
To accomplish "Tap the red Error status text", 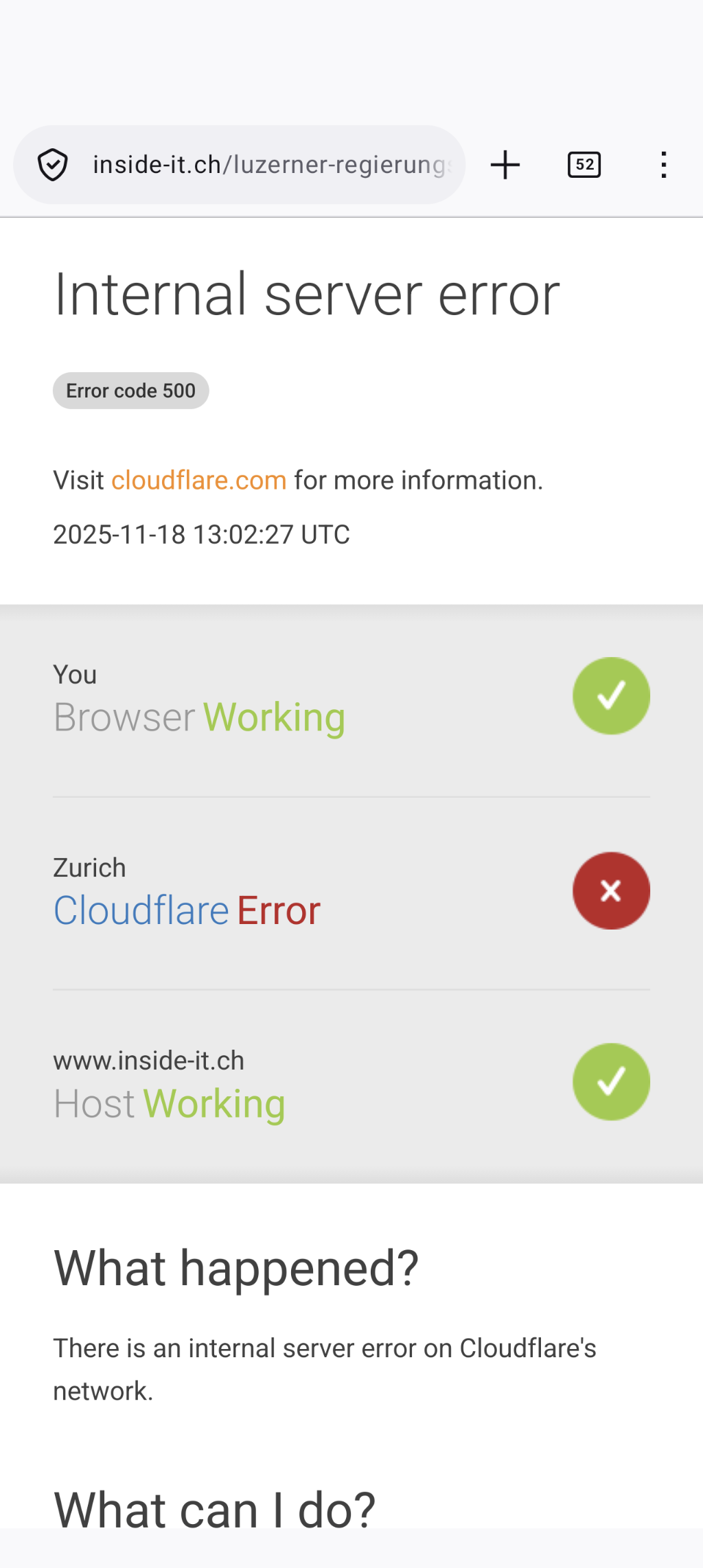I will (x=279, y=911).
